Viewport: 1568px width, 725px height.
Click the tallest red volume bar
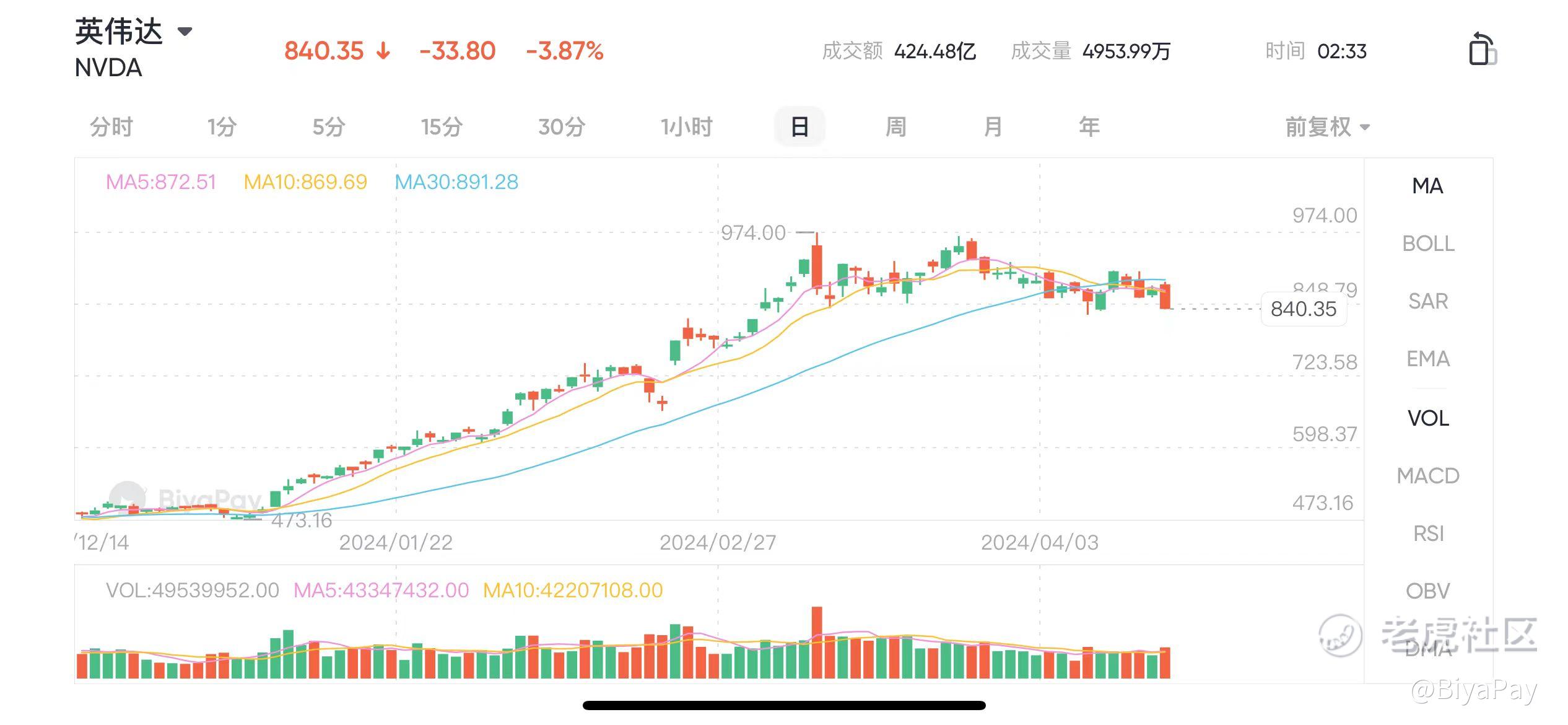coord(817,643)
